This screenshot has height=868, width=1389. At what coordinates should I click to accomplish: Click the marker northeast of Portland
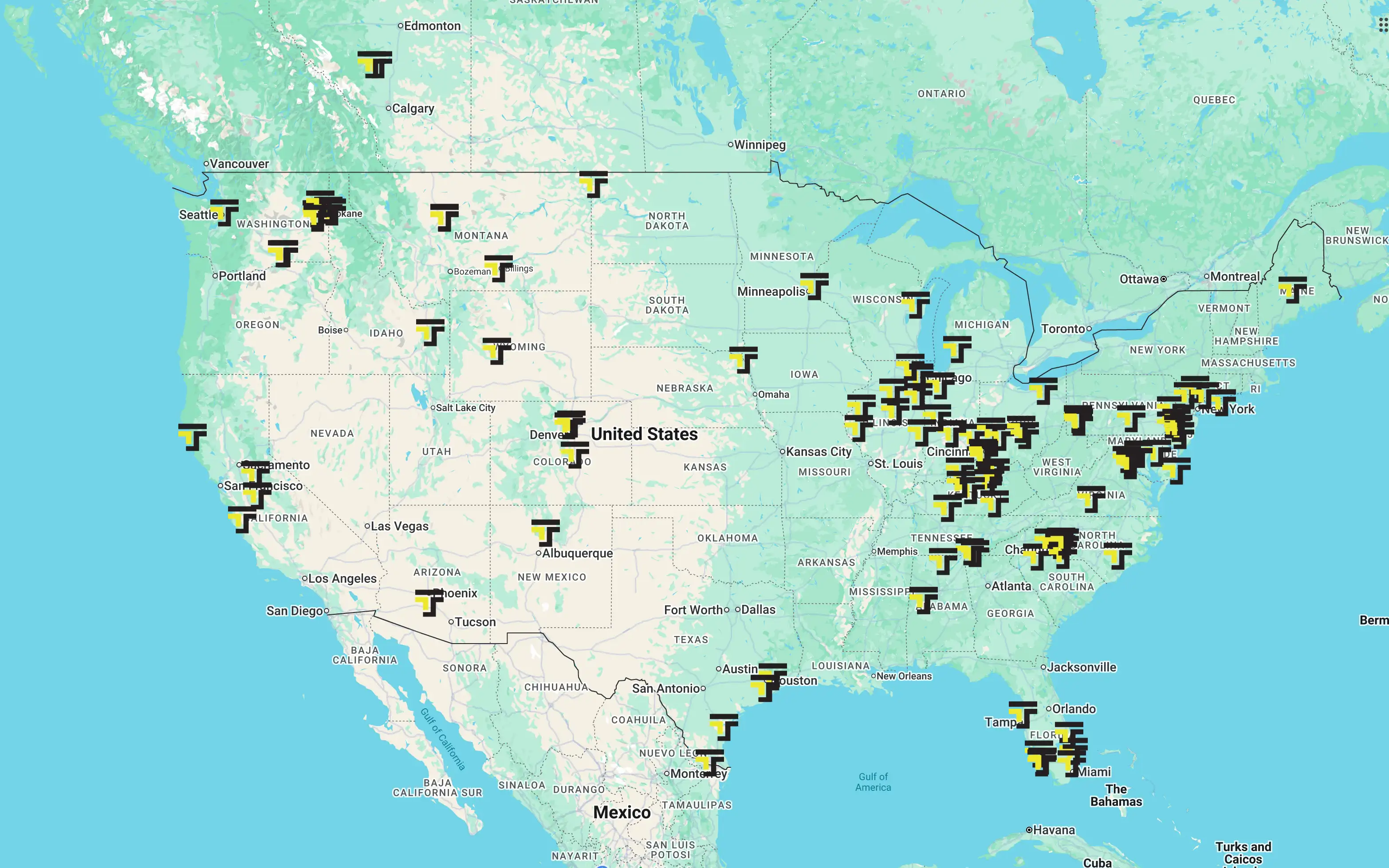point(283,254)
